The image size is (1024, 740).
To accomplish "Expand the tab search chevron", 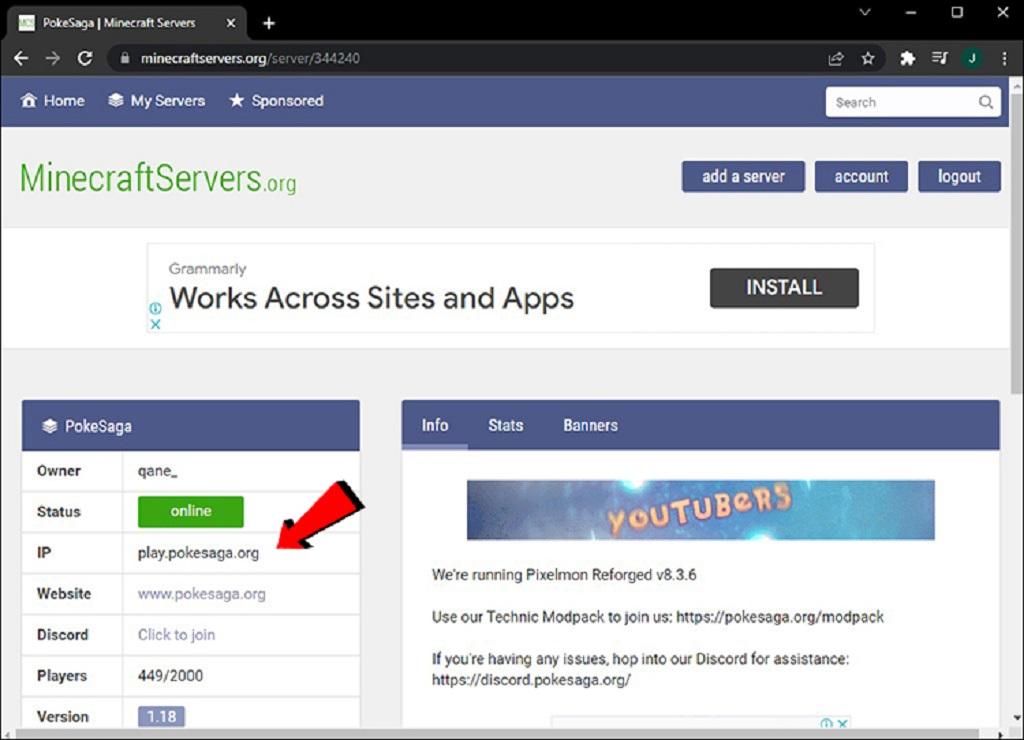I will click(865, 12).
